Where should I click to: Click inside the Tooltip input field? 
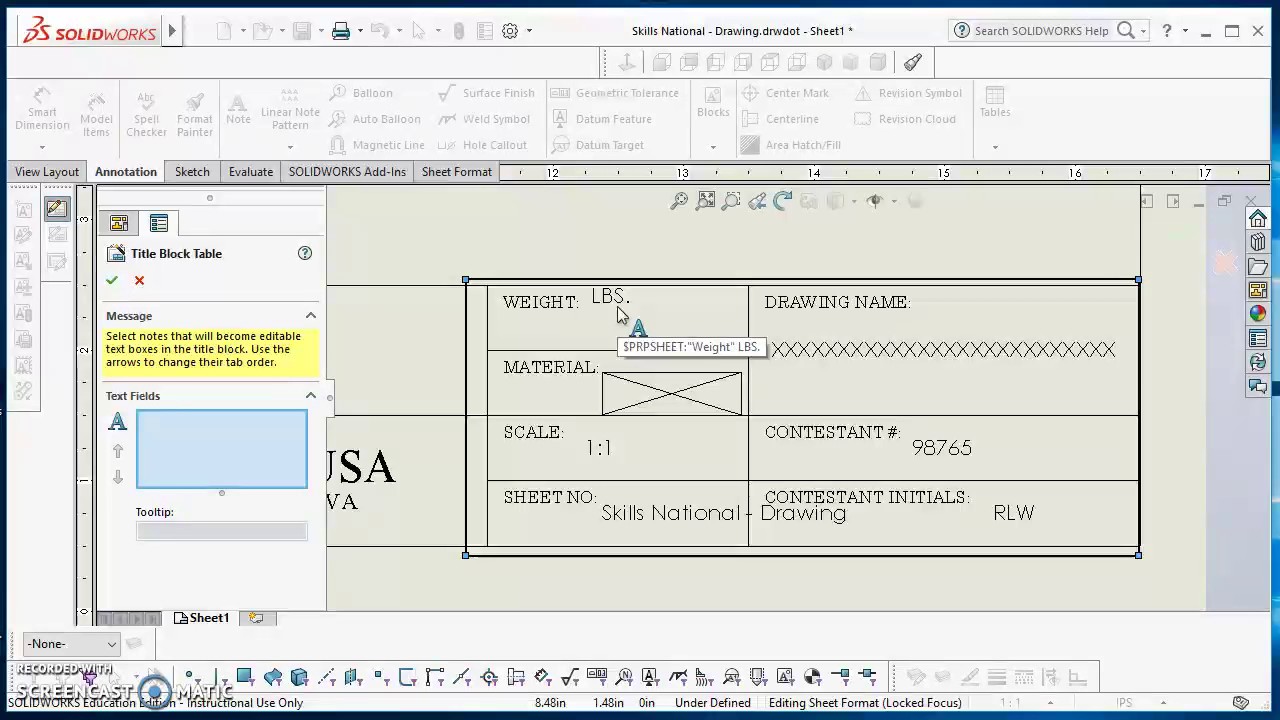(x=221, y=530)
